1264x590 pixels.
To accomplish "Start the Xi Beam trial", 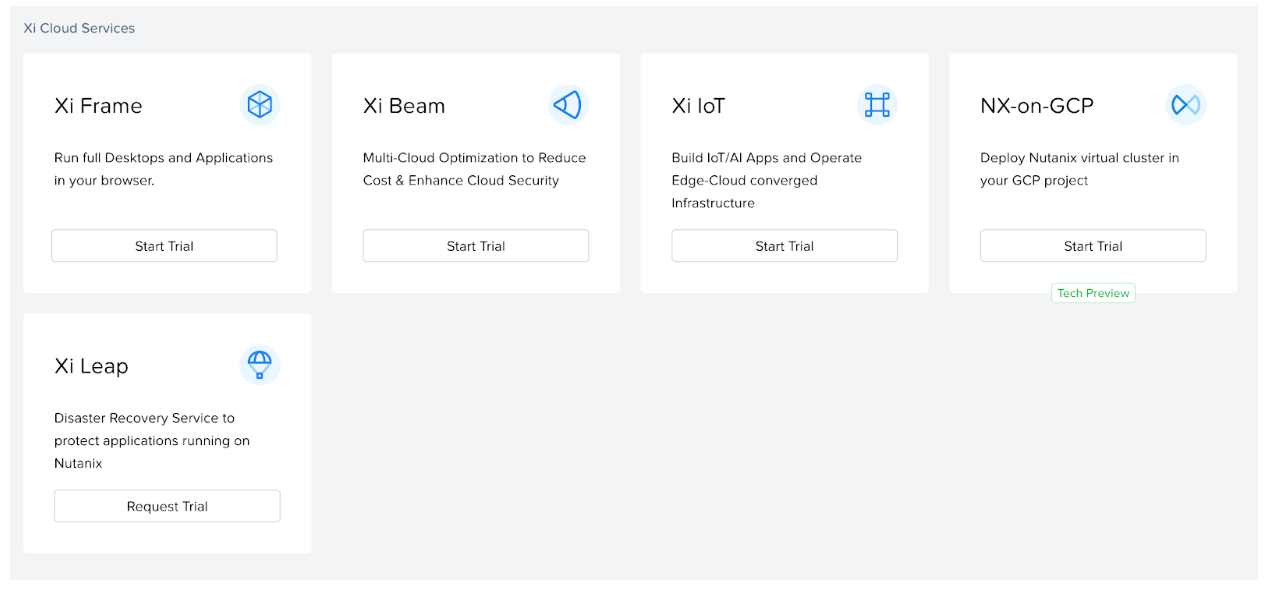I will (x=475, y=246).
